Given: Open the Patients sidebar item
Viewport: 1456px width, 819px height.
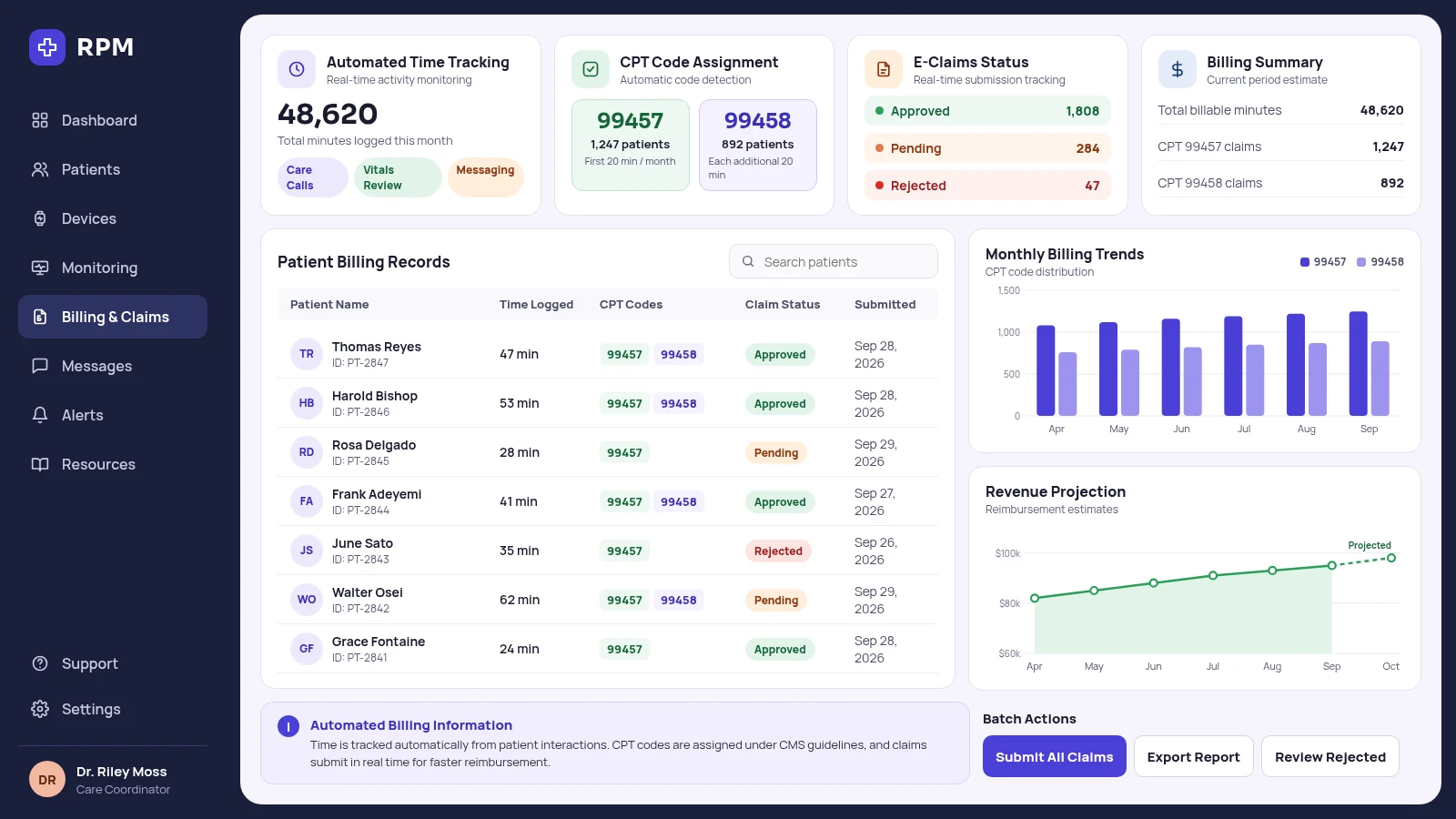Looking at the screenshot, I should pyautogui.click(x=113, y=169).
